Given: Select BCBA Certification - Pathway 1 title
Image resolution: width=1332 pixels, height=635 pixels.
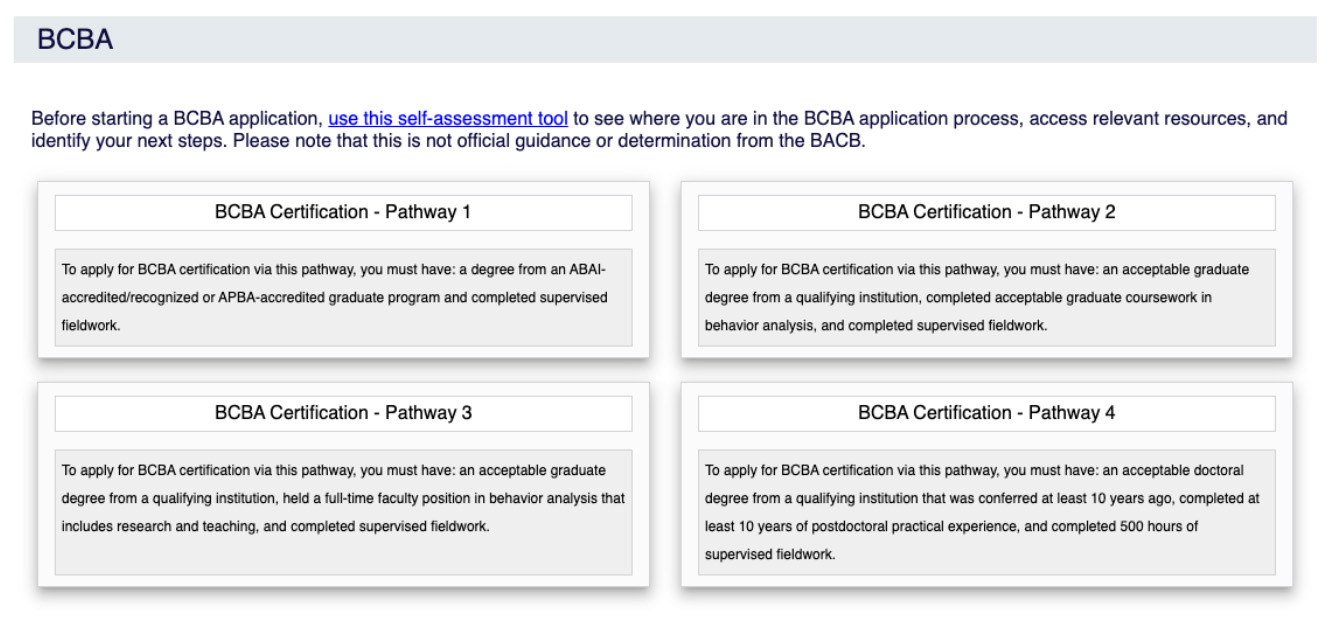Looking at the screenshot, I should (343, 212).
